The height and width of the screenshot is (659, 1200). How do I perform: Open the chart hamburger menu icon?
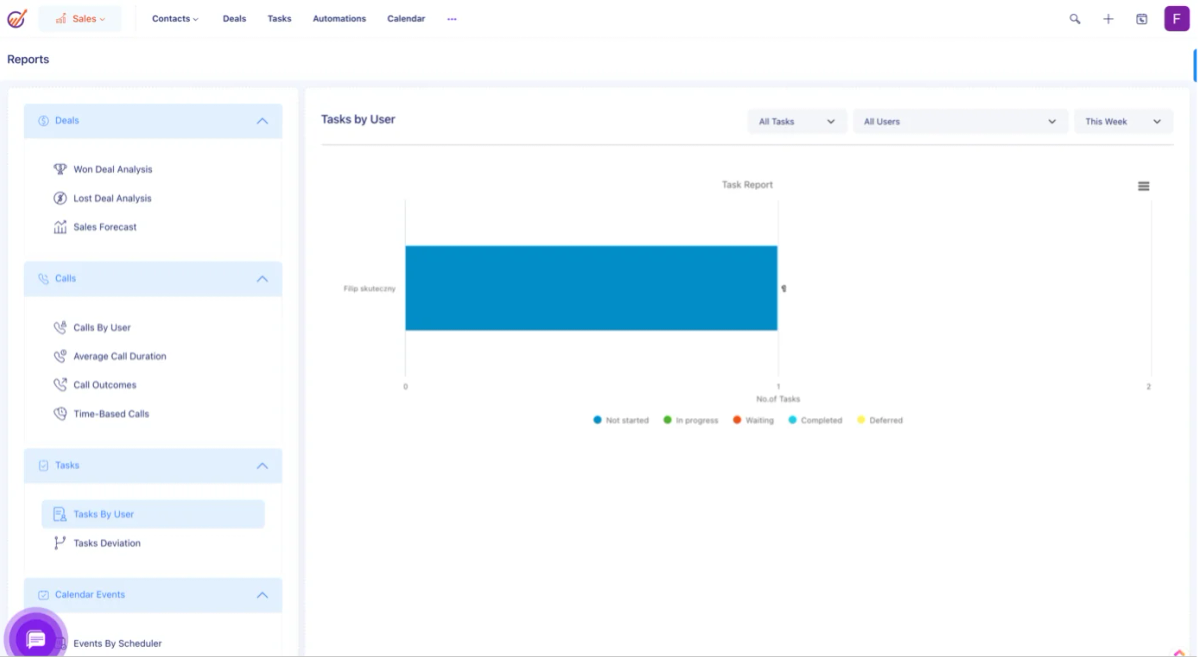pos(1143,186)
